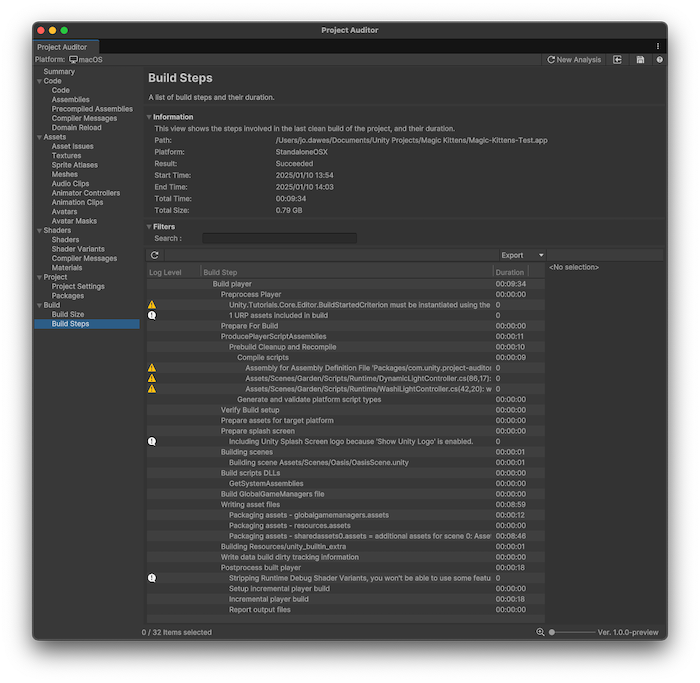Click the refresh icon above Log Level
Image resolution: width=700 pixels, height=683 pixels.
pyautogui.click(x=154, y=255)
